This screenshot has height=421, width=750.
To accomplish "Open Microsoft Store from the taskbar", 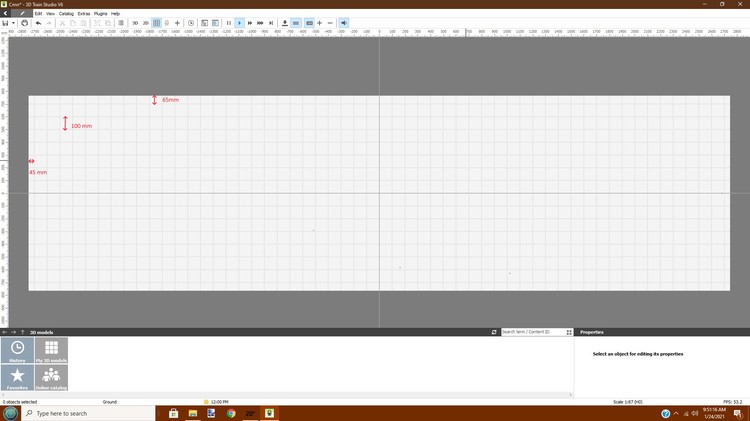I will click(x=173, y=413).
